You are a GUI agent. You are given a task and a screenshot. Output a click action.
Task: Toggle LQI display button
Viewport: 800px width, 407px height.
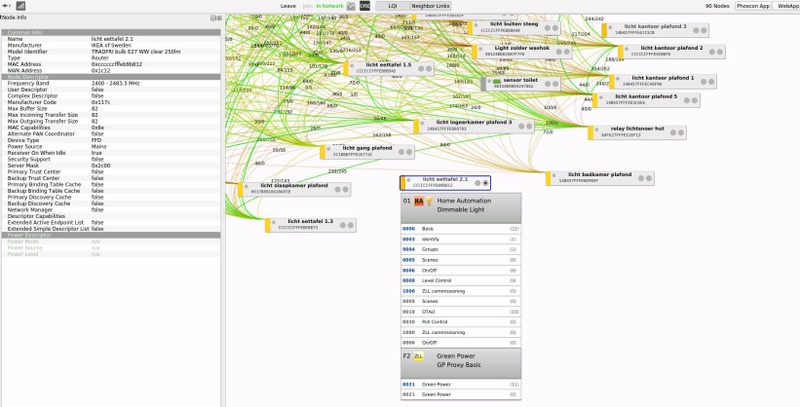(392, 6)
